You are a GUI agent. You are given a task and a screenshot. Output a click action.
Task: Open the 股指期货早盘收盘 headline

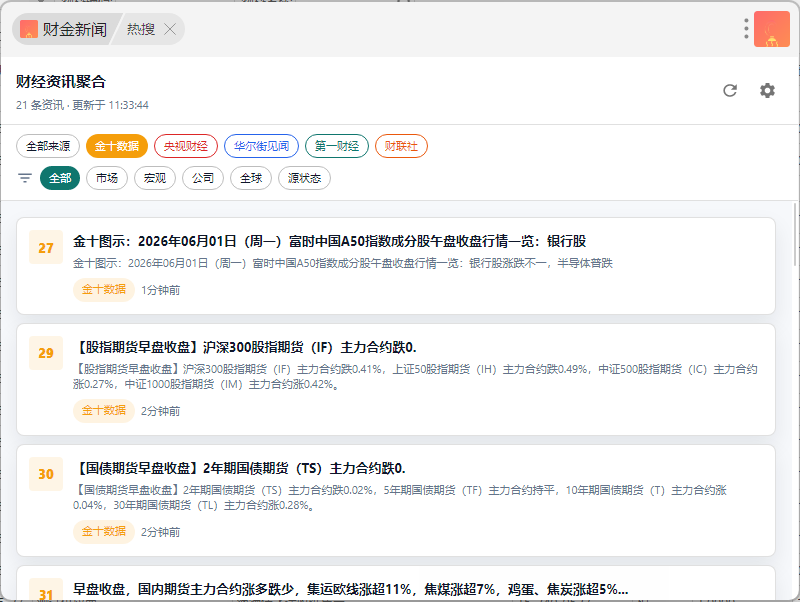click(245, 347)
